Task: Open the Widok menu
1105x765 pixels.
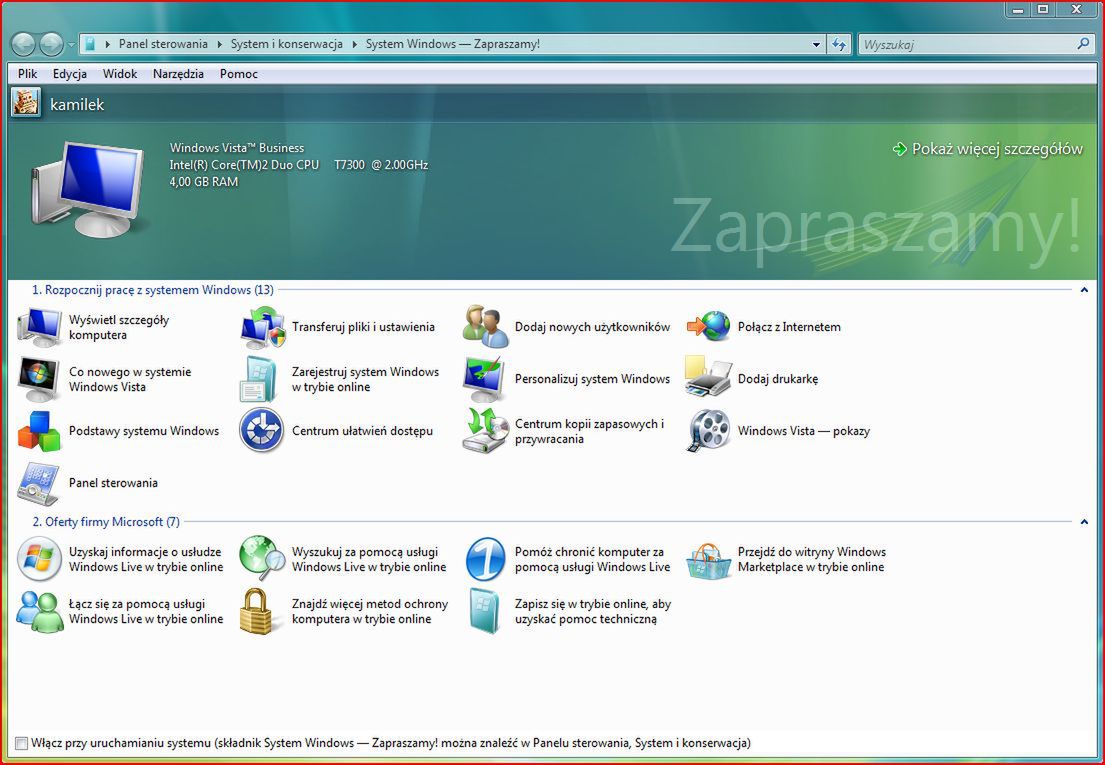Action: 120,73
